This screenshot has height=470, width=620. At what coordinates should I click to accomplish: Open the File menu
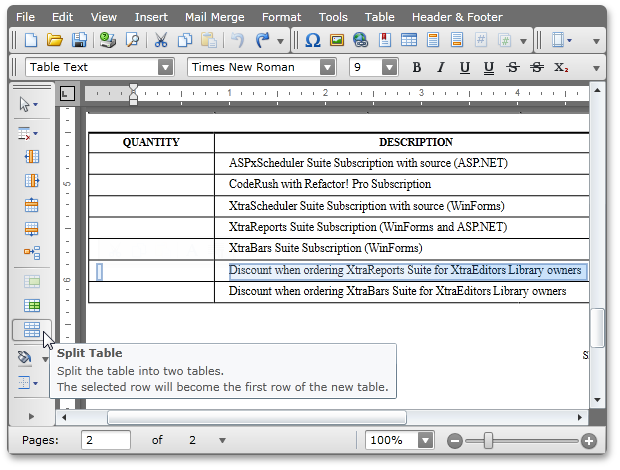[25, 17]
